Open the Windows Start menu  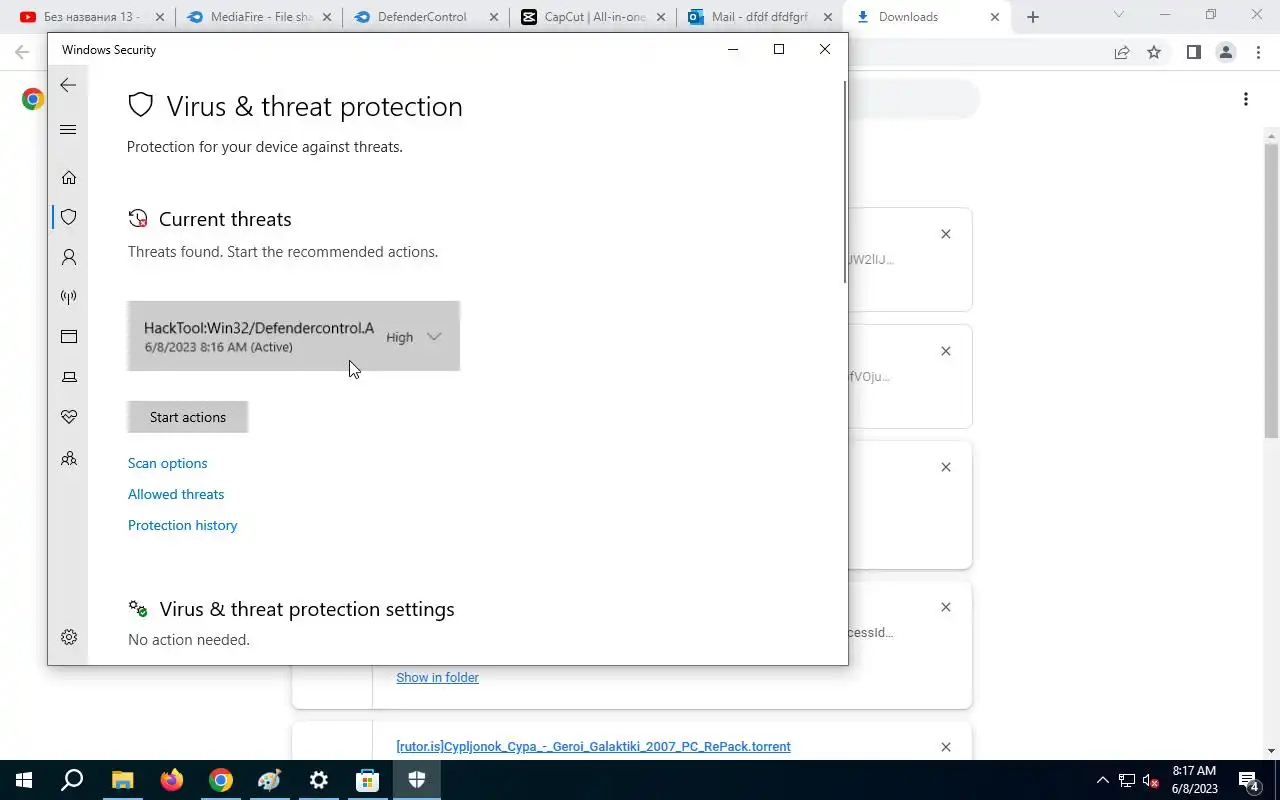click(x=24, y=780)
